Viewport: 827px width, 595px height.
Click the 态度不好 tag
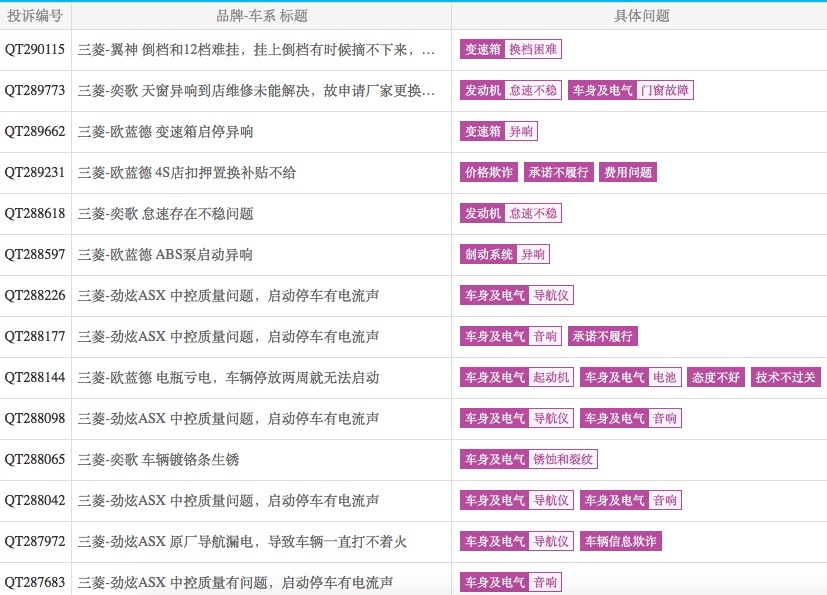(716, 377)
